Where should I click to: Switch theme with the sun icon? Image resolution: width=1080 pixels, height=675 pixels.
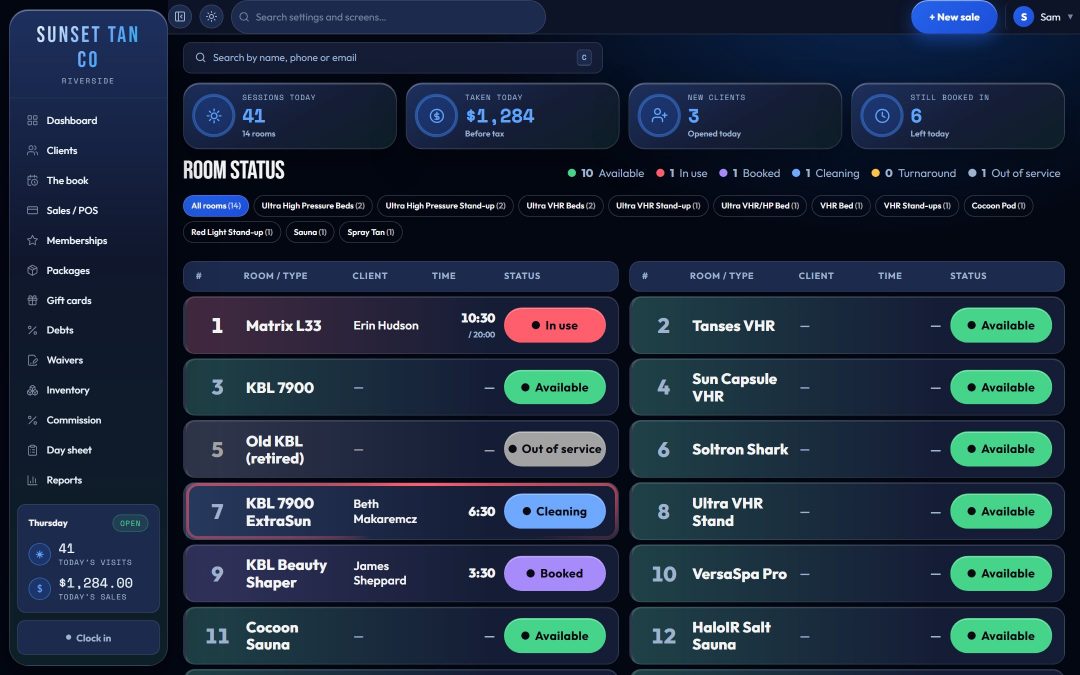[211, 17]
